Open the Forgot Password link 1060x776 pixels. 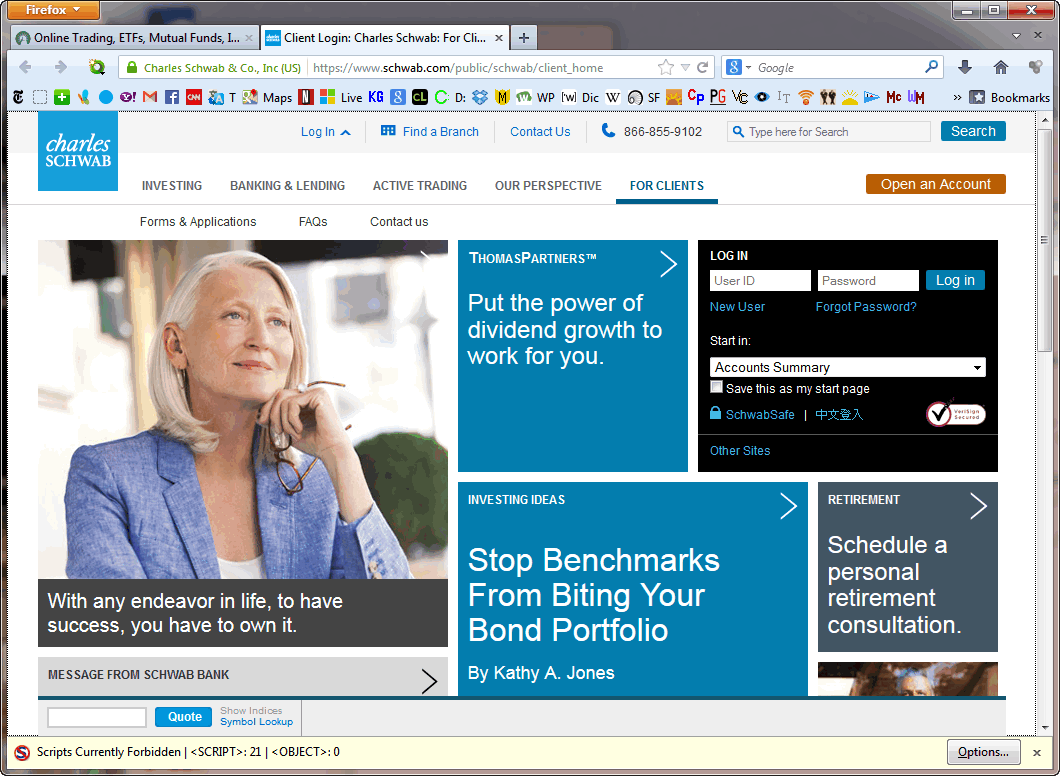tap(866, 307)
